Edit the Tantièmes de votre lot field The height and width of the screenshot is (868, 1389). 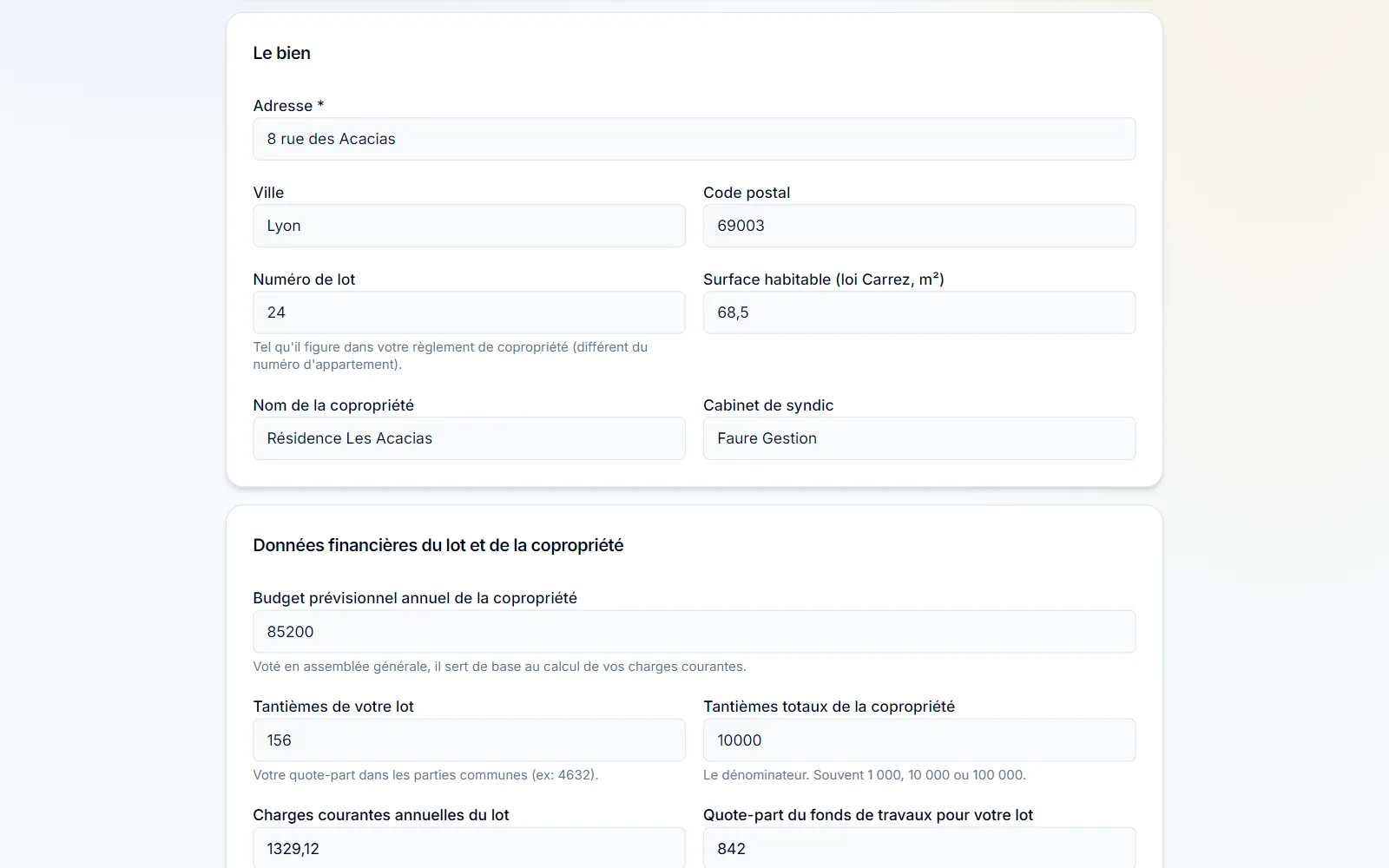(x=469, y=740)
